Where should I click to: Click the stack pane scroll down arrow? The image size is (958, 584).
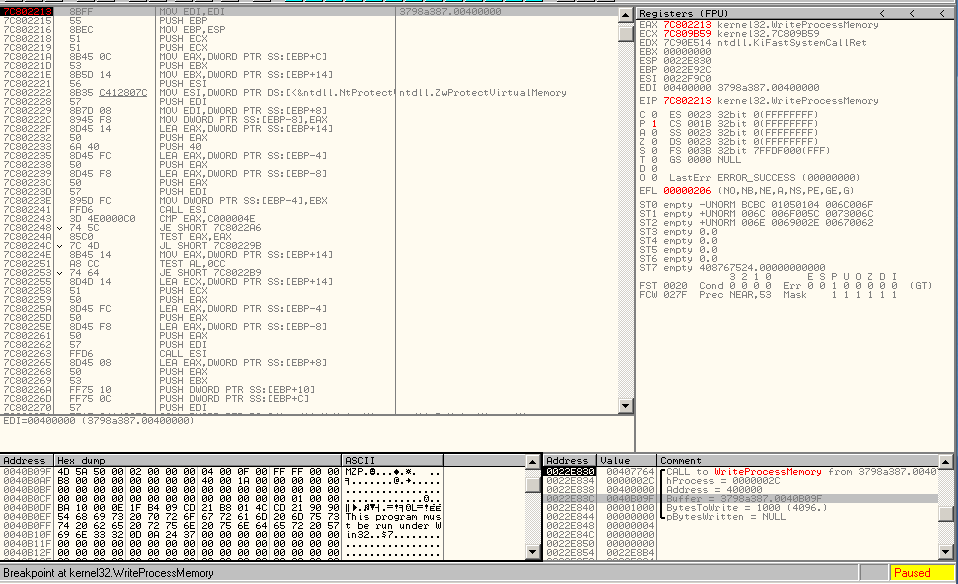[945, 552]
